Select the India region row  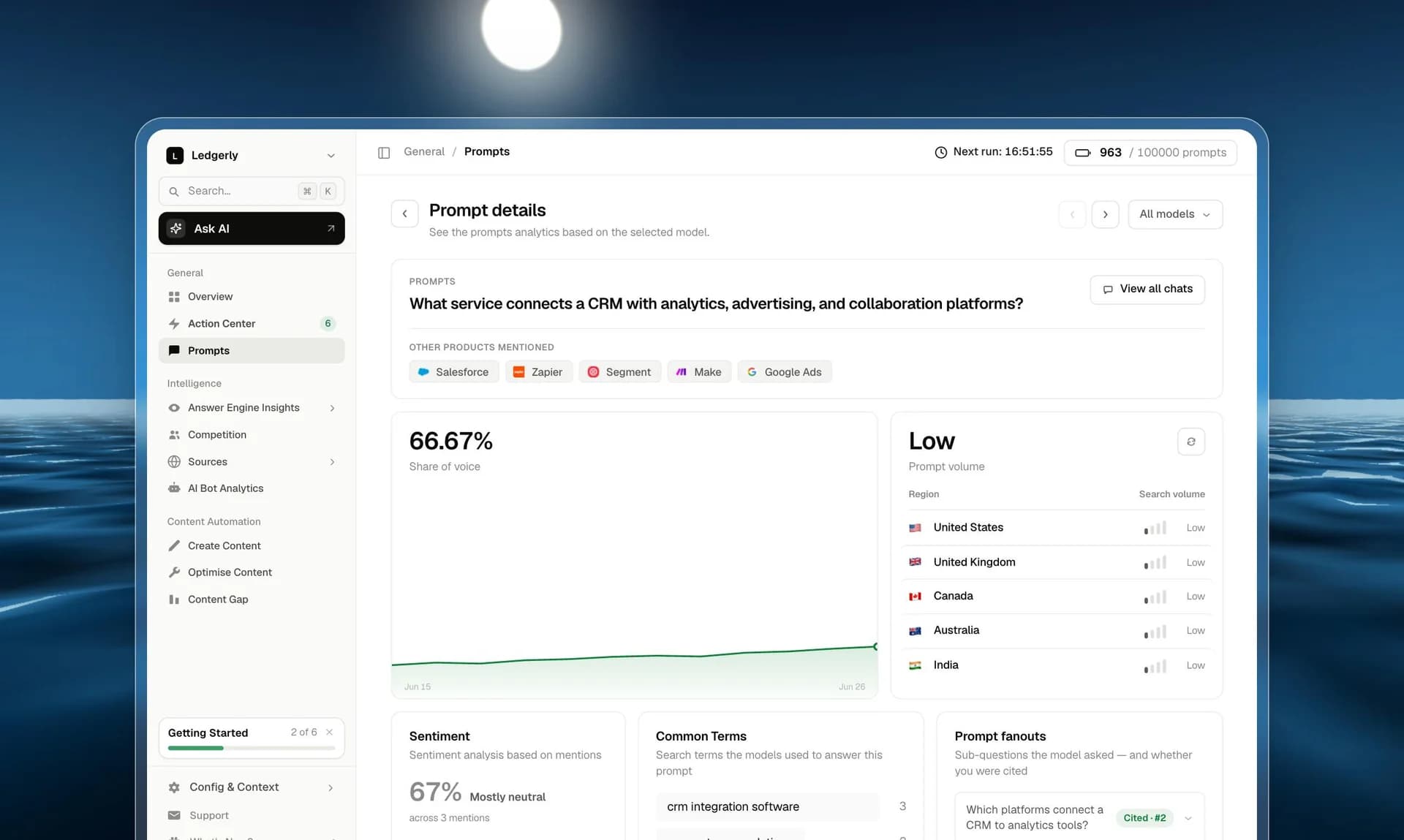pos(1057,665)
